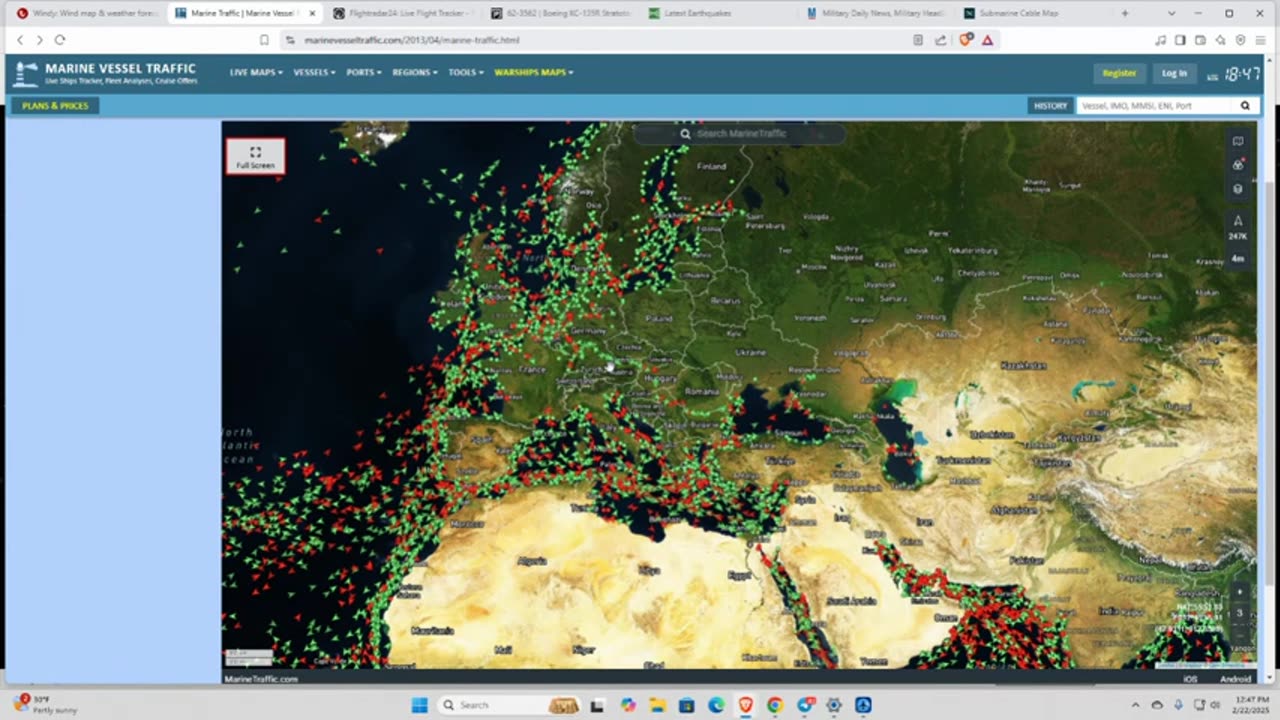Click the browser back arrow
1280x720 pixels.
coord(19,40)
